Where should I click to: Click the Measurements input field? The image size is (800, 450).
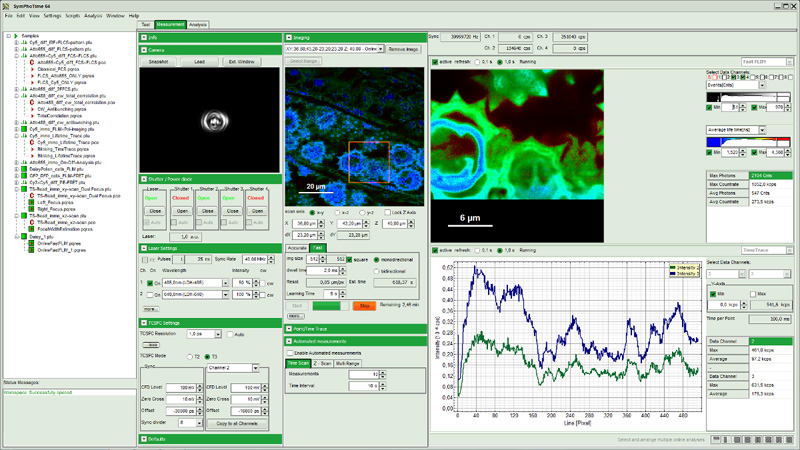[x=364, y=374]
